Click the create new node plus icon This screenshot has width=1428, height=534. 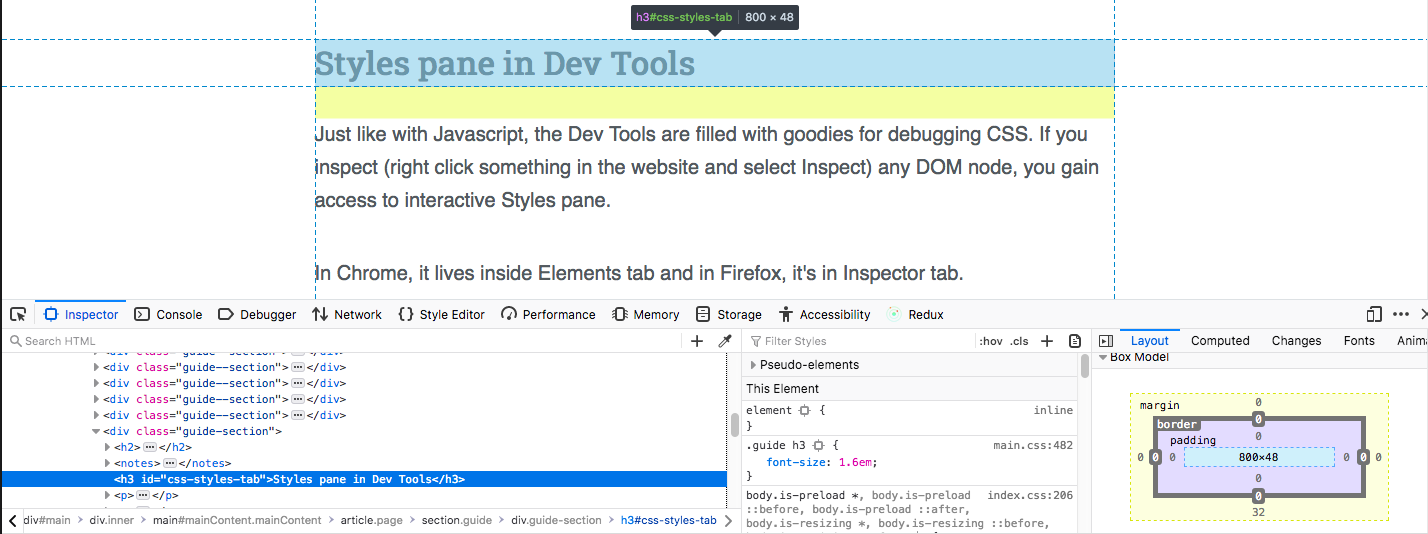pyautogui.click(x=697, y=341)
